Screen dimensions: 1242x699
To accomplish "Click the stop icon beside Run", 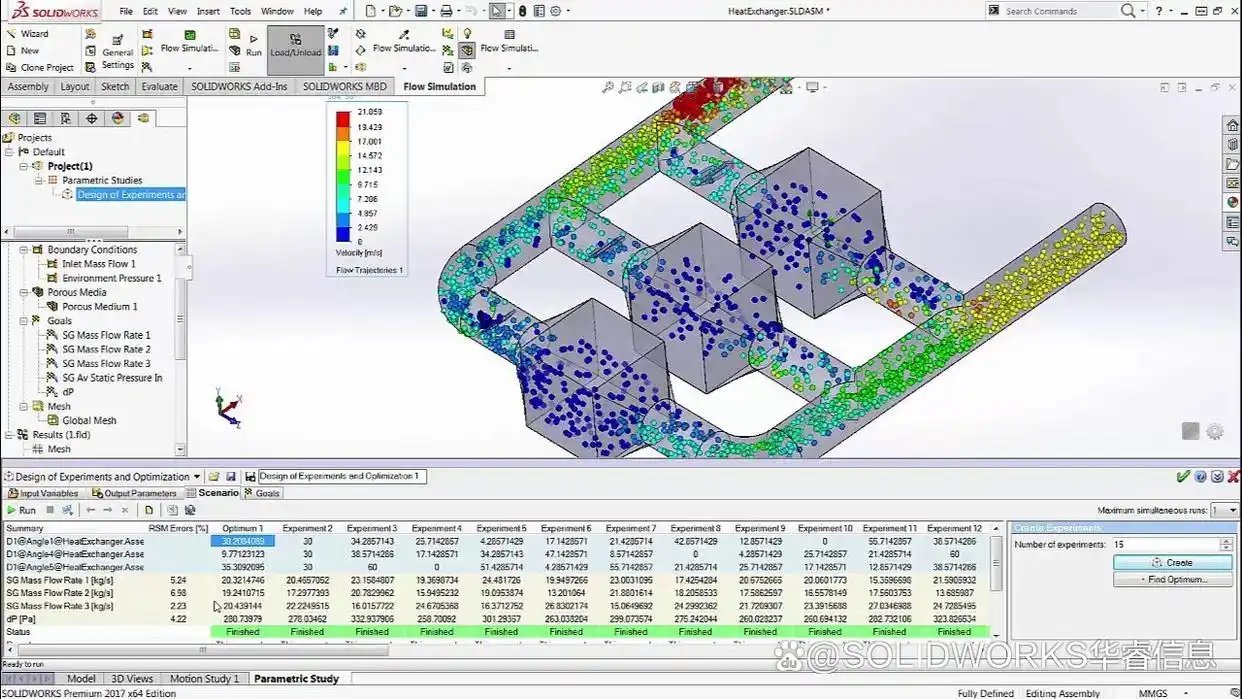I will click(50, 510).
